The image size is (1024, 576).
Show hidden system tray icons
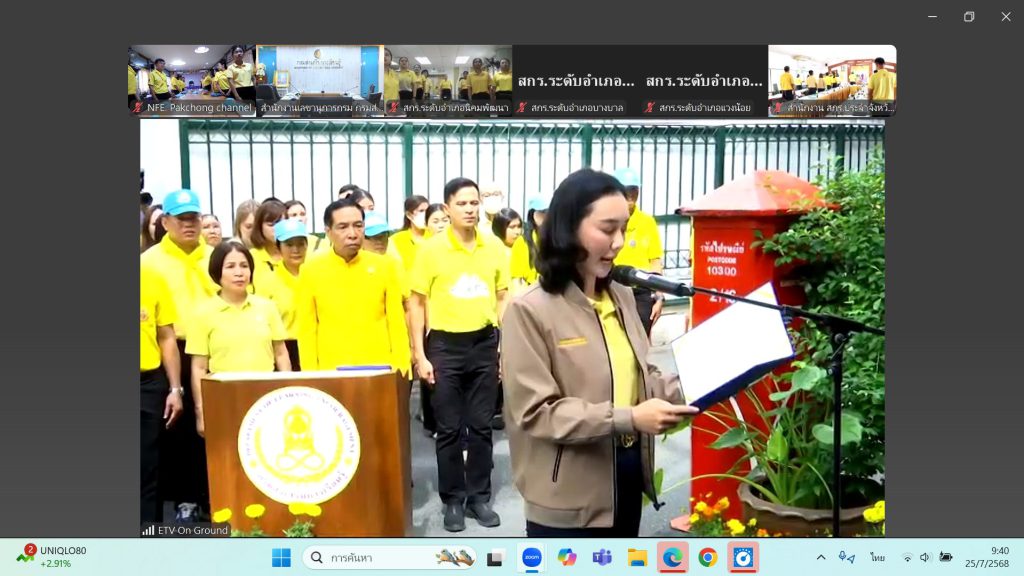click(821, 557)
